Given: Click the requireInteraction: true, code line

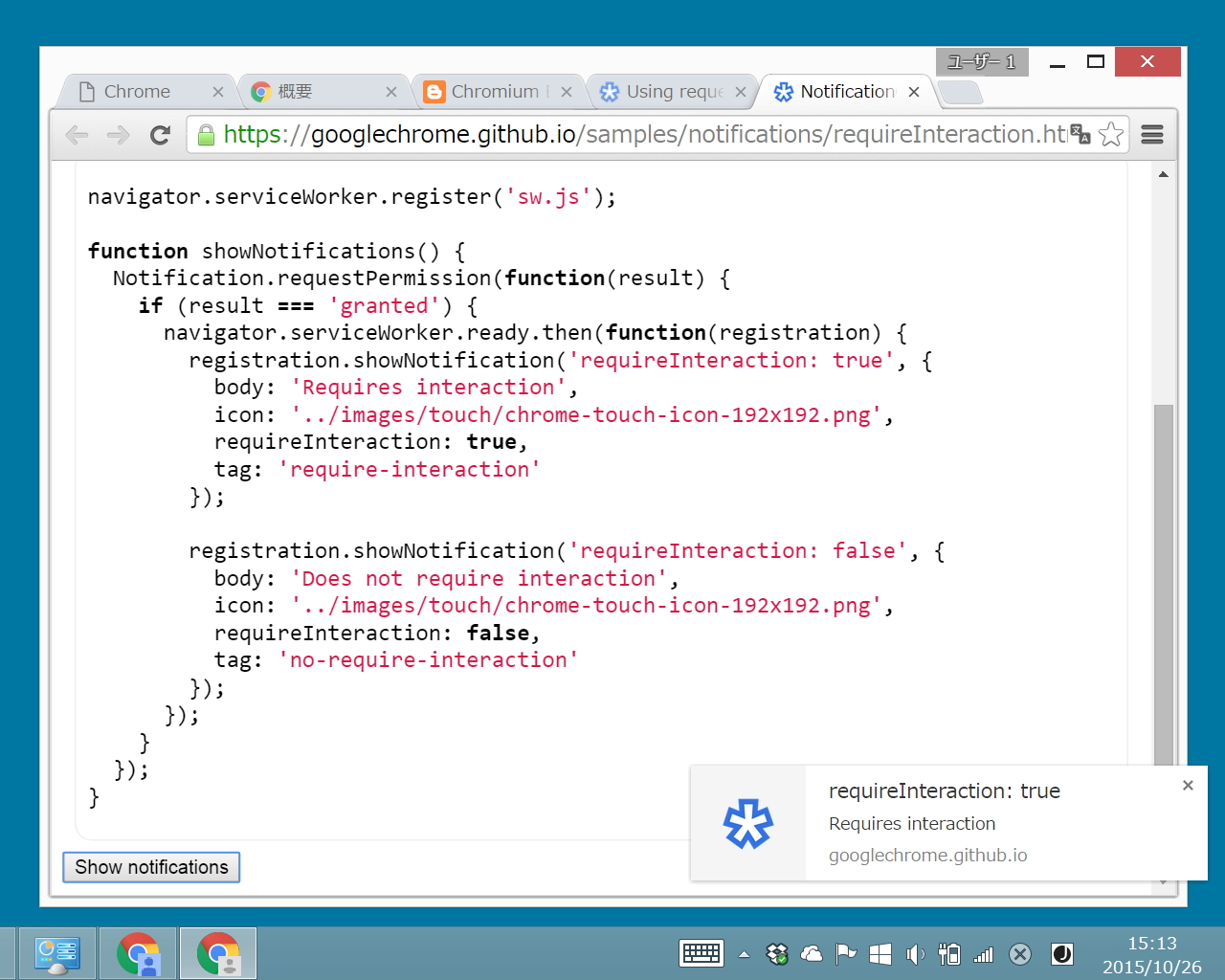Looking at the screenshot, I should 371,442.
